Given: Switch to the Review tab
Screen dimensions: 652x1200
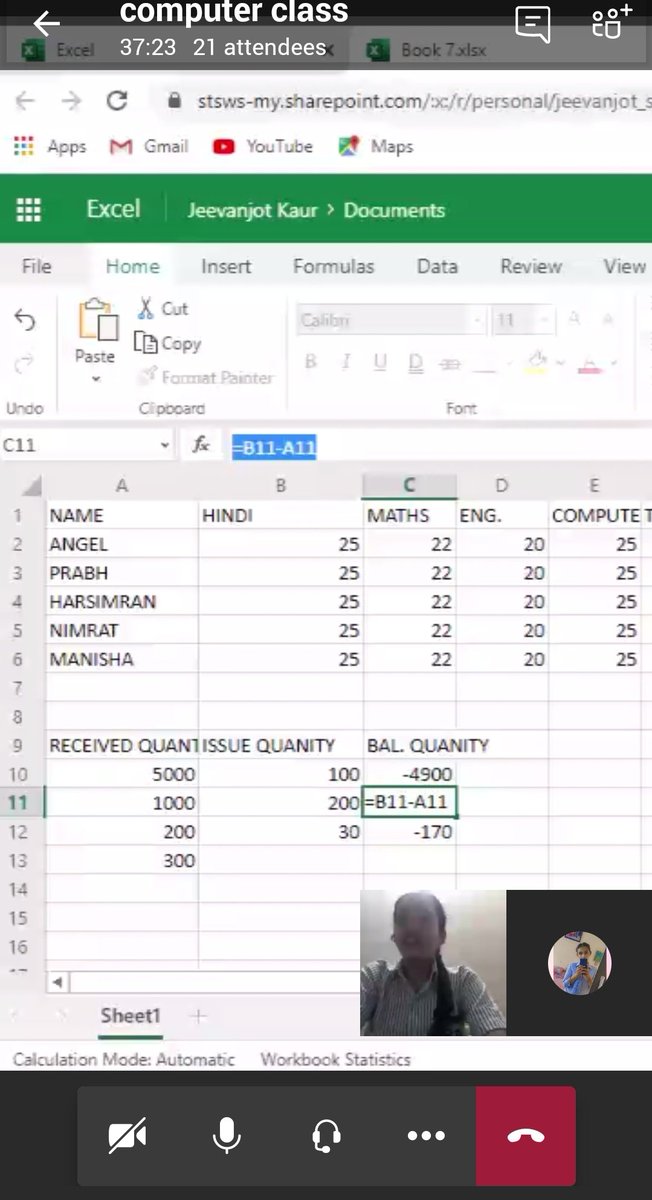Looking at the screenshot, I should [x=531, y=266].
